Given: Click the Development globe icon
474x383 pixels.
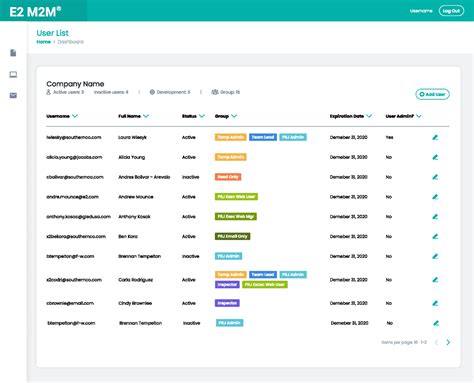Looking at the screenshot, I should [152, 92].
